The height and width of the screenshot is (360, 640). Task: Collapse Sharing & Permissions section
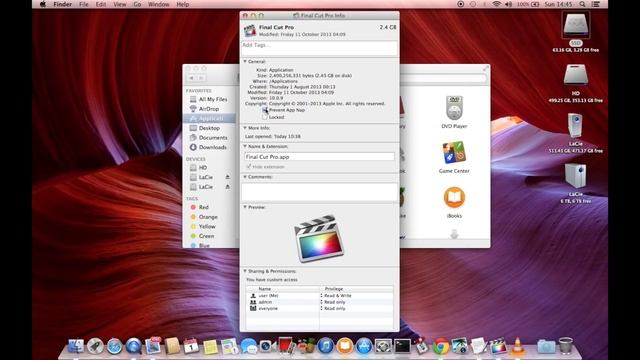point(245,271)
